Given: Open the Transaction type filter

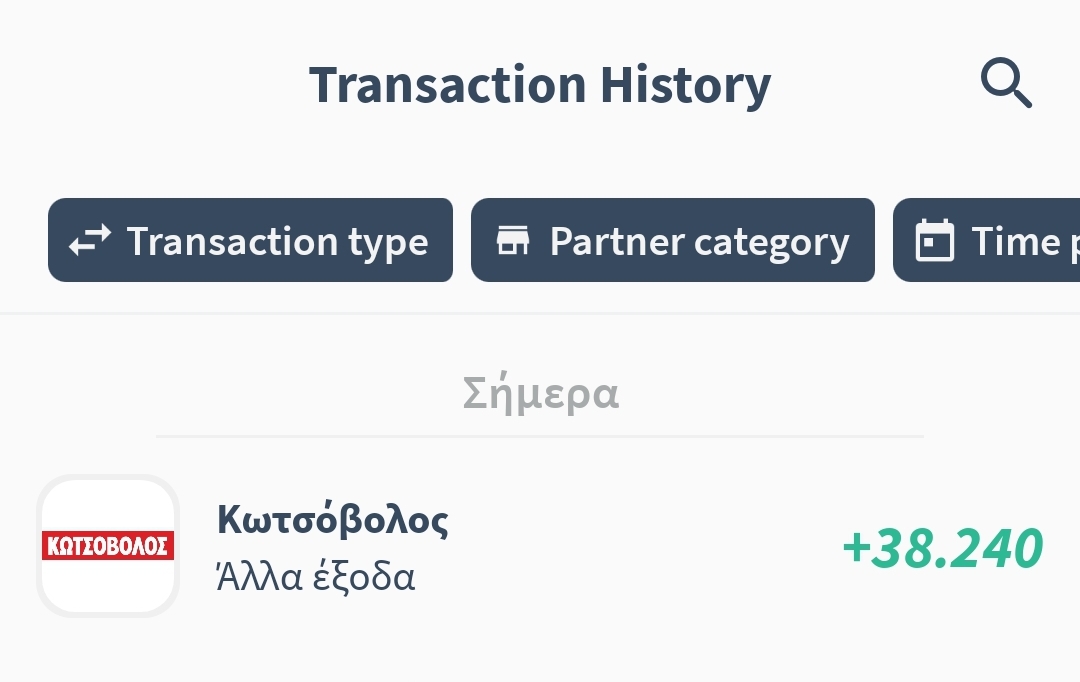Looking at the screenshot, I should point(251,240).
